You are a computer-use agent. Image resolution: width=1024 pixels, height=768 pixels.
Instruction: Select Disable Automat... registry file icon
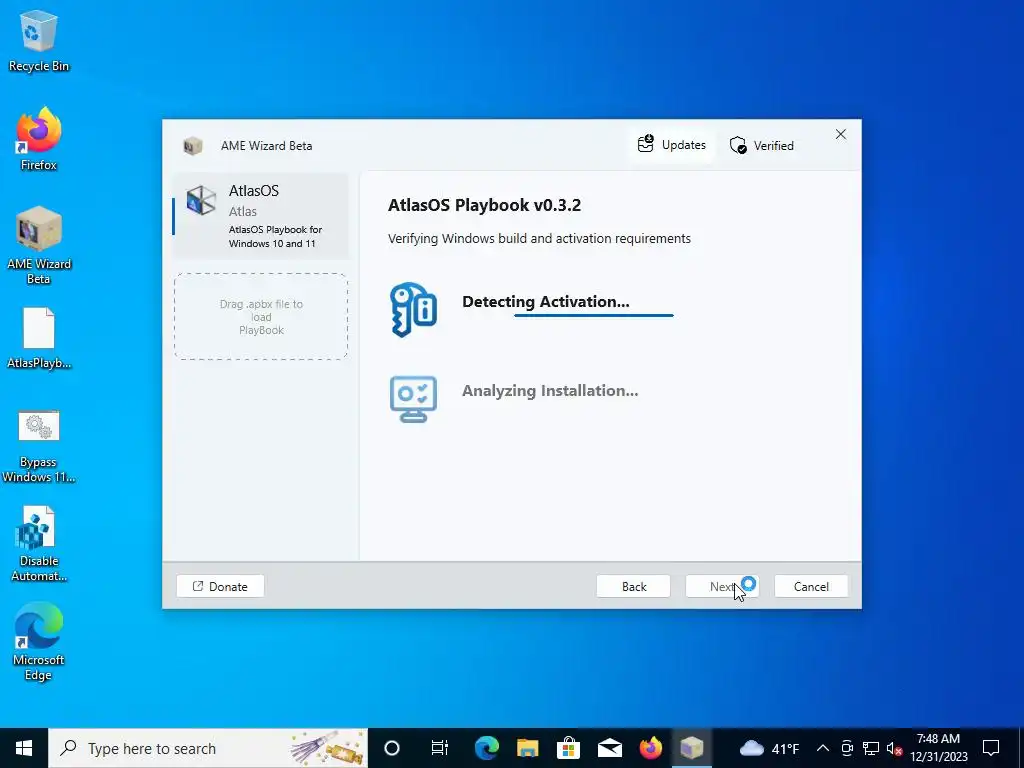tap(39, 543)
